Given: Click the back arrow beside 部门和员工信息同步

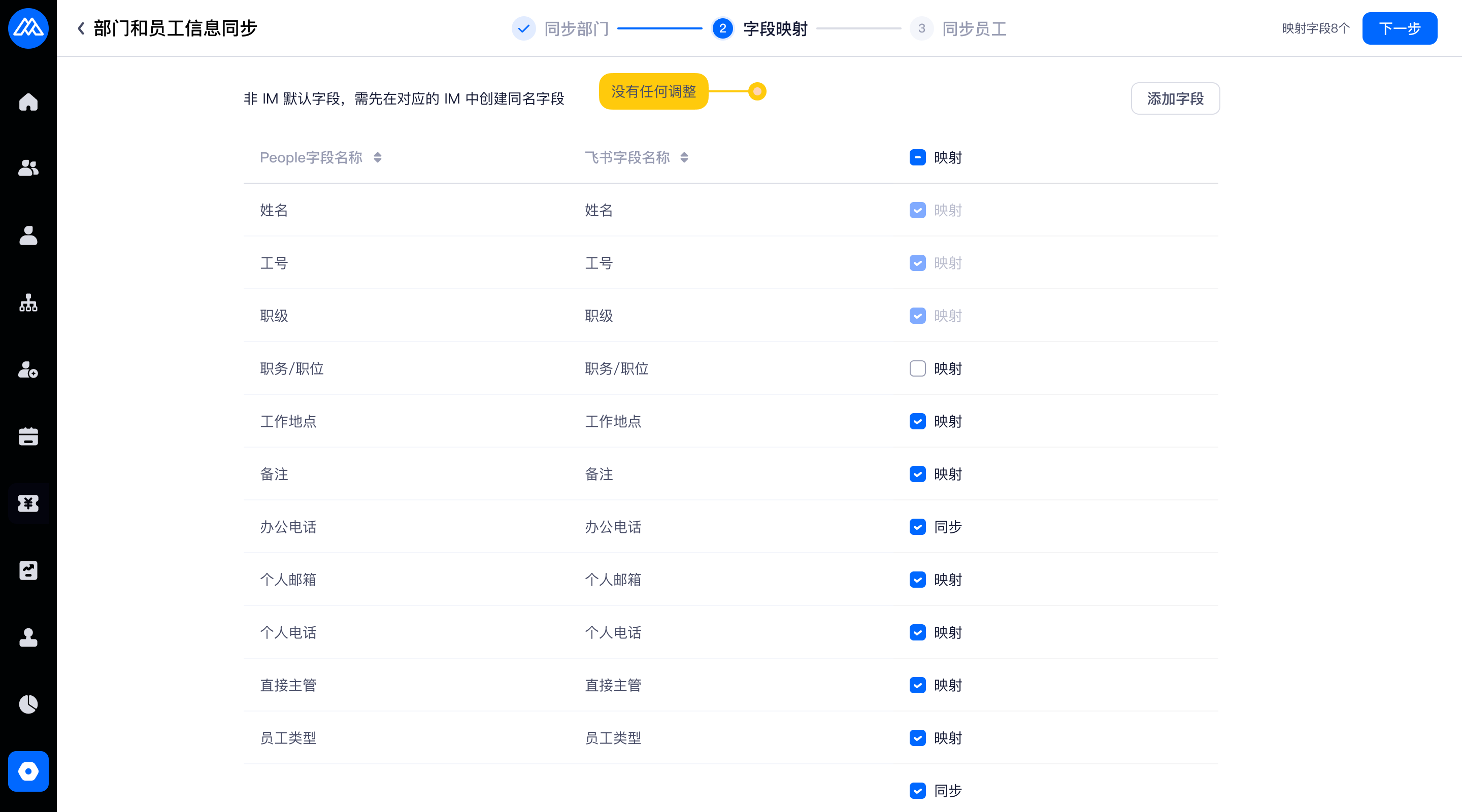Looking at the screenshot, I should tap(81, 28).
